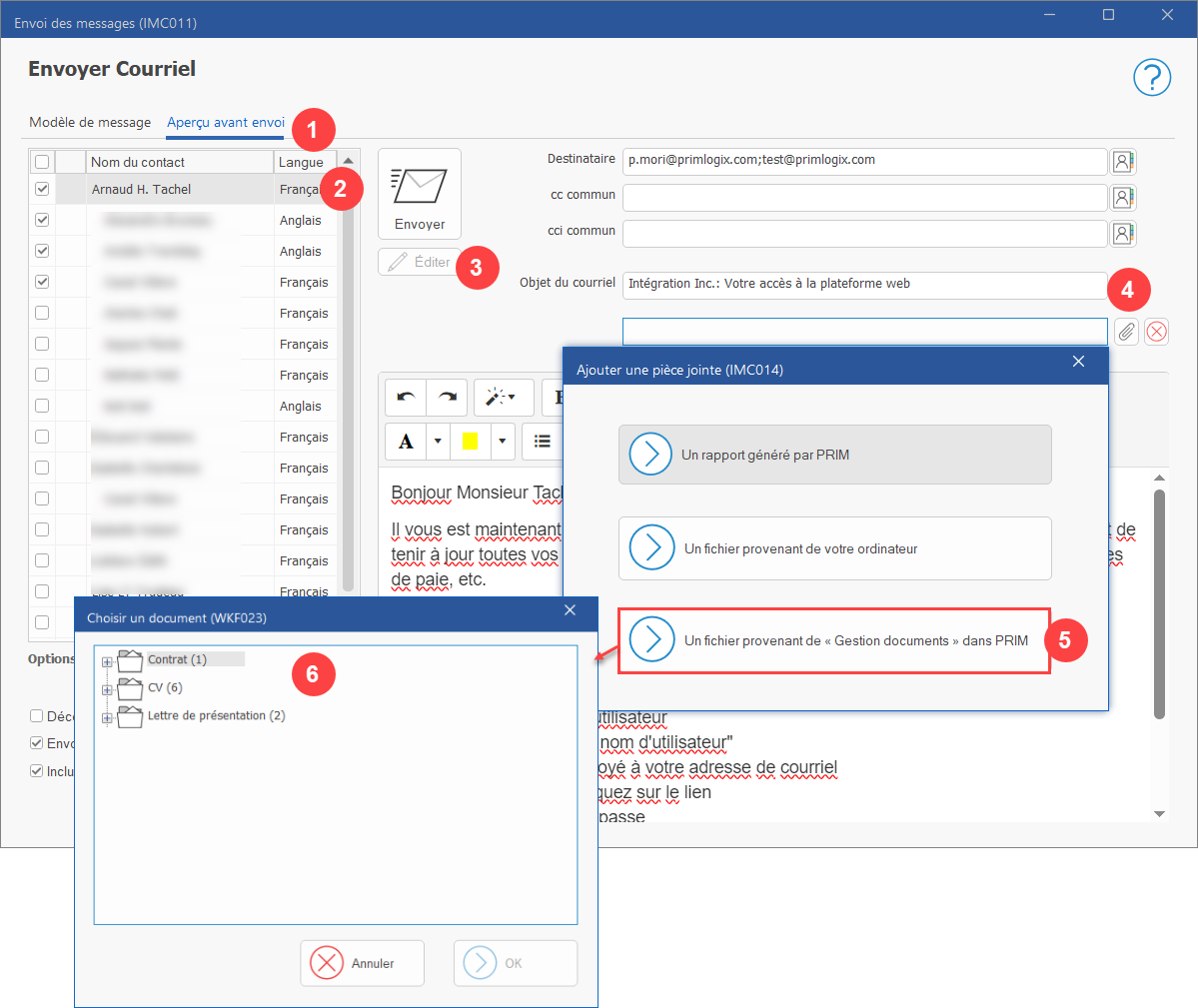Click the red remove attachment icon
Image resolution: width=1198 pixels, height=1008 pixels.
click(x=1156, y=332)
